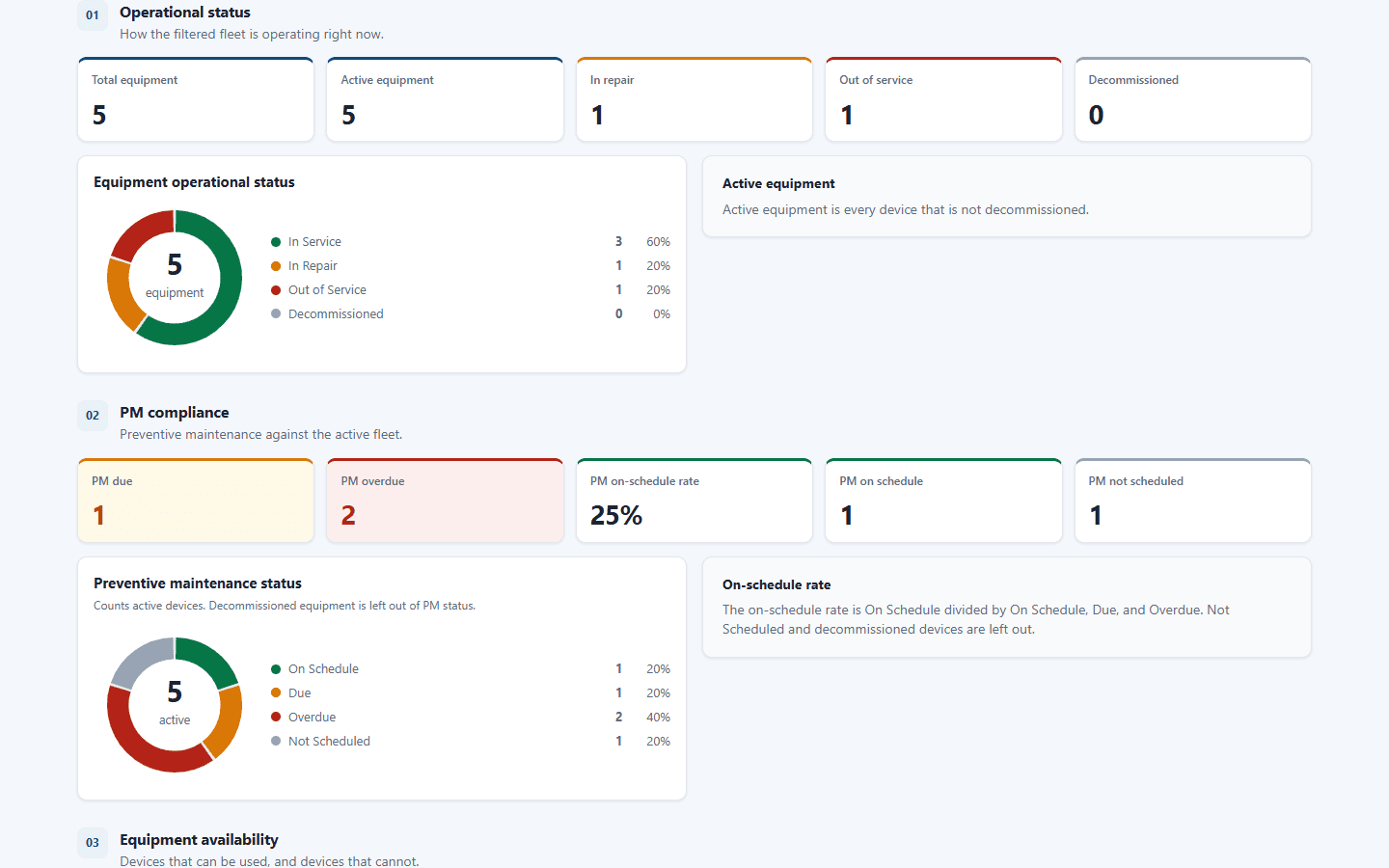Open the PM on schedule card

943,501
